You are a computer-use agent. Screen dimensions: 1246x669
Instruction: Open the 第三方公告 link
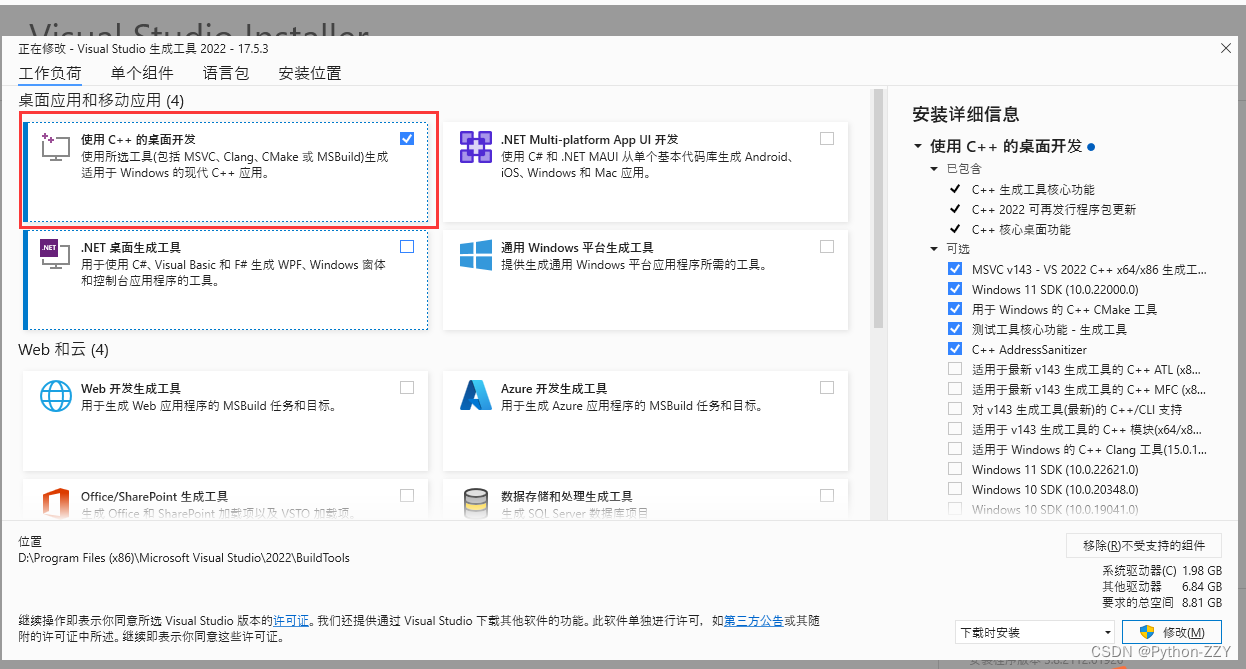[x=753, y=621]
